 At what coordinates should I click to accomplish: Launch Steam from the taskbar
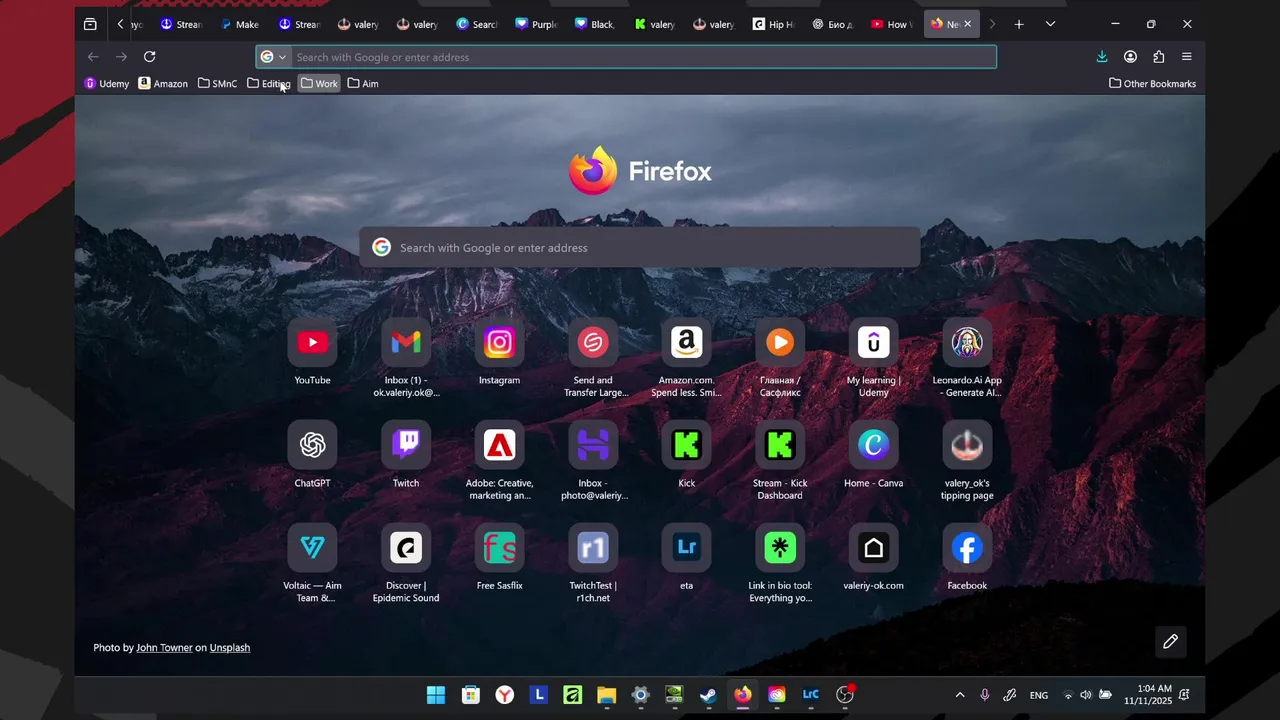coord(708,695)
